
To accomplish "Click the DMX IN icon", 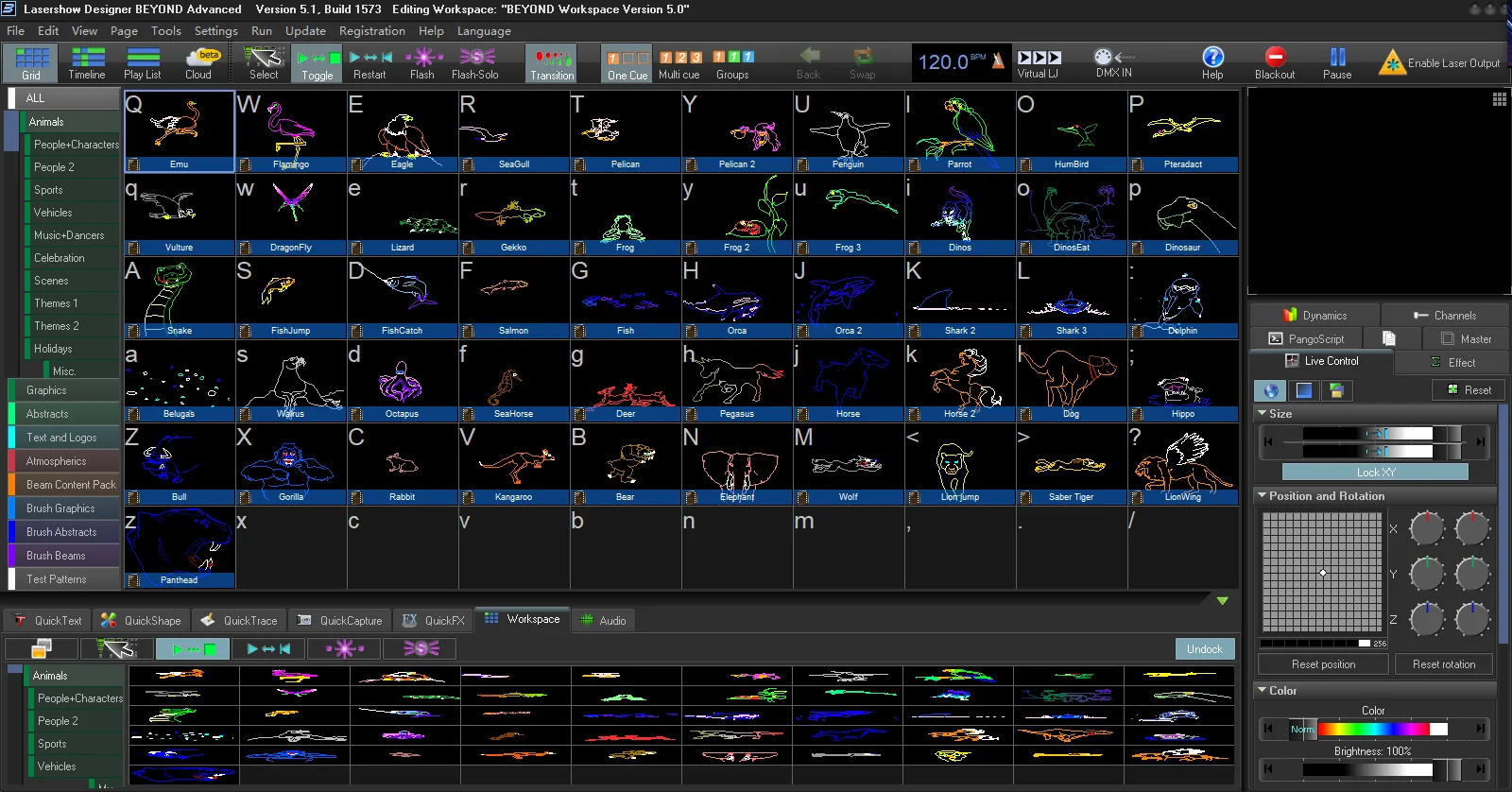I will (x=1114, y=62).
